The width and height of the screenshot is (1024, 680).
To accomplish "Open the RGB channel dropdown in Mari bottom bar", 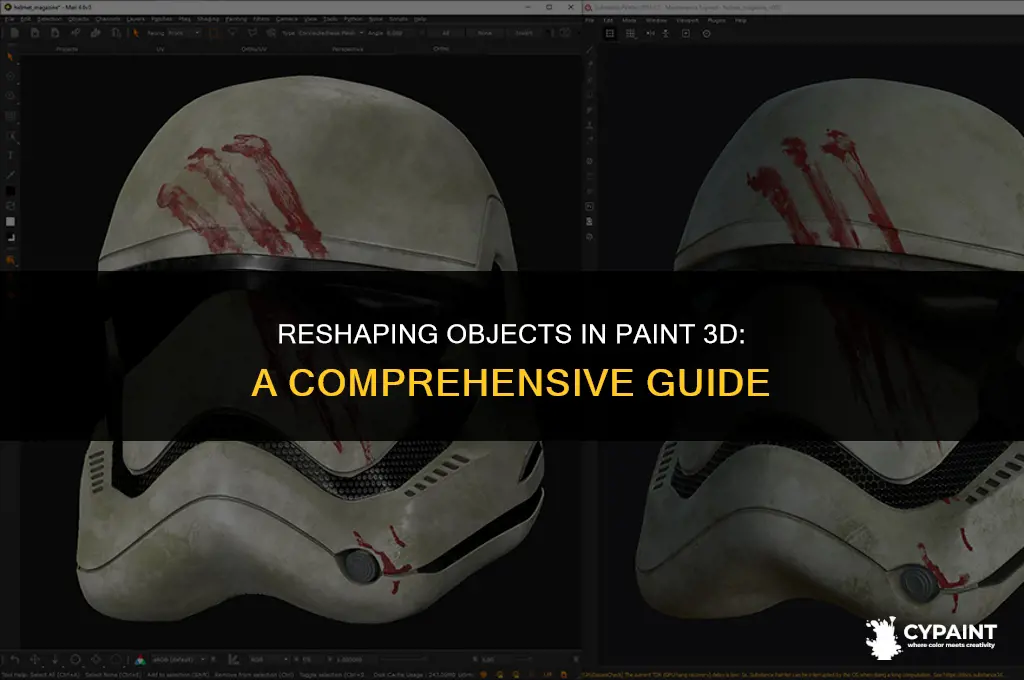I will pyautogui.click(x=268, y=660).
